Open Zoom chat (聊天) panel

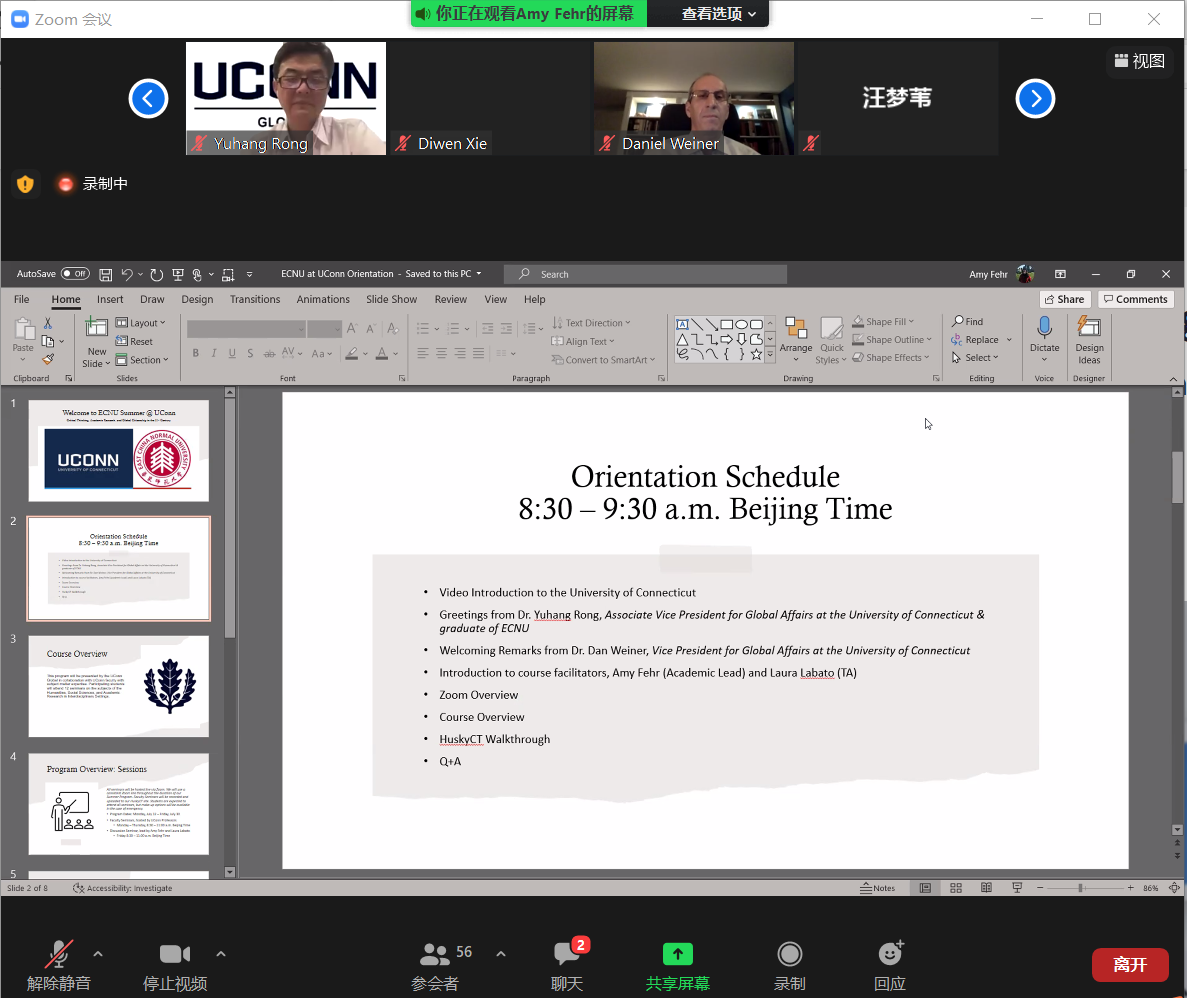[x=567, y=965]
